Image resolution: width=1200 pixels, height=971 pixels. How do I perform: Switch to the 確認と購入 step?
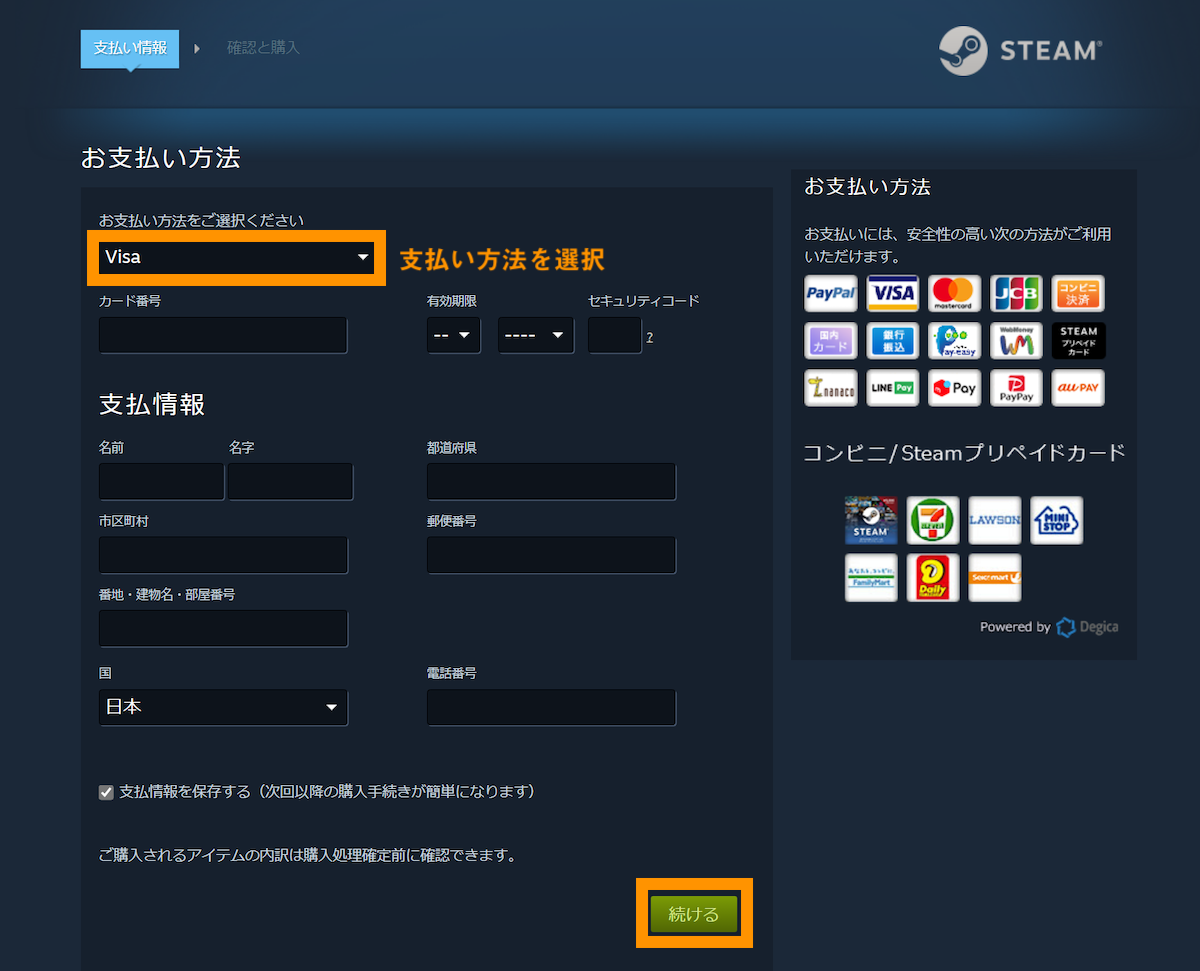point(263,47)
